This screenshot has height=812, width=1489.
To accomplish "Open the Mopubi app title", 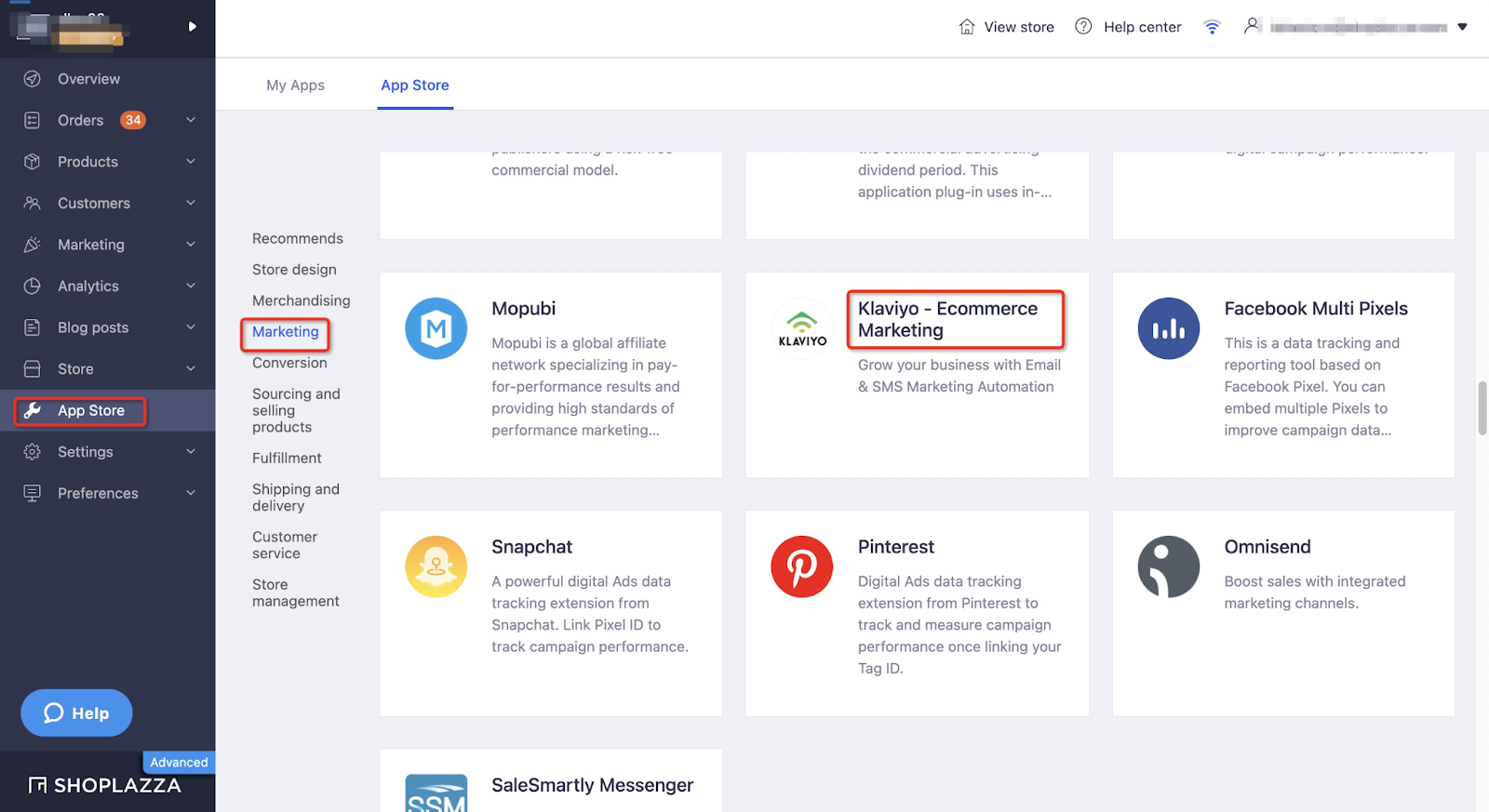I will pyautogui.click(x=523, y=309).
